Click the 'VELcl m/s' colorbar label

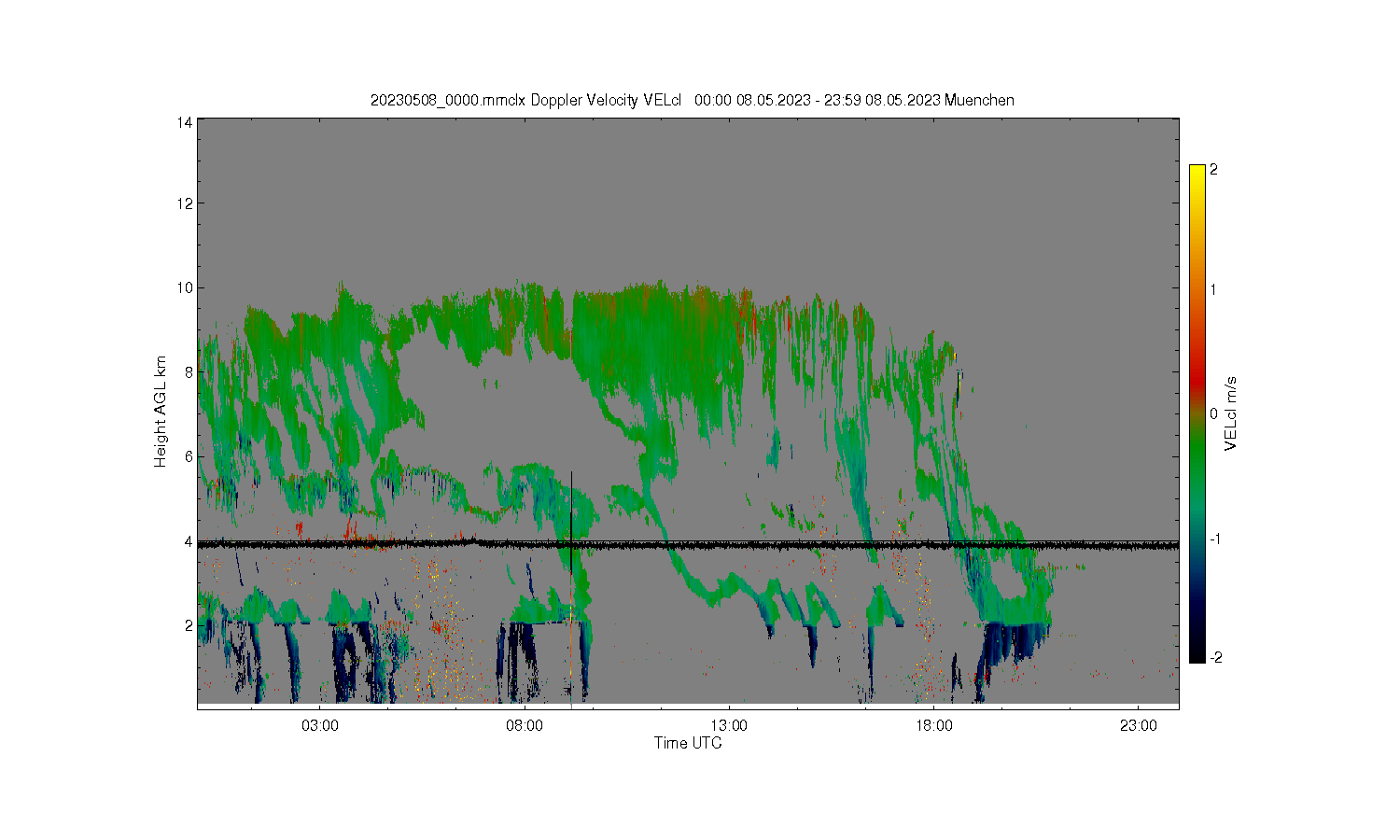[x=1230, y=413]
